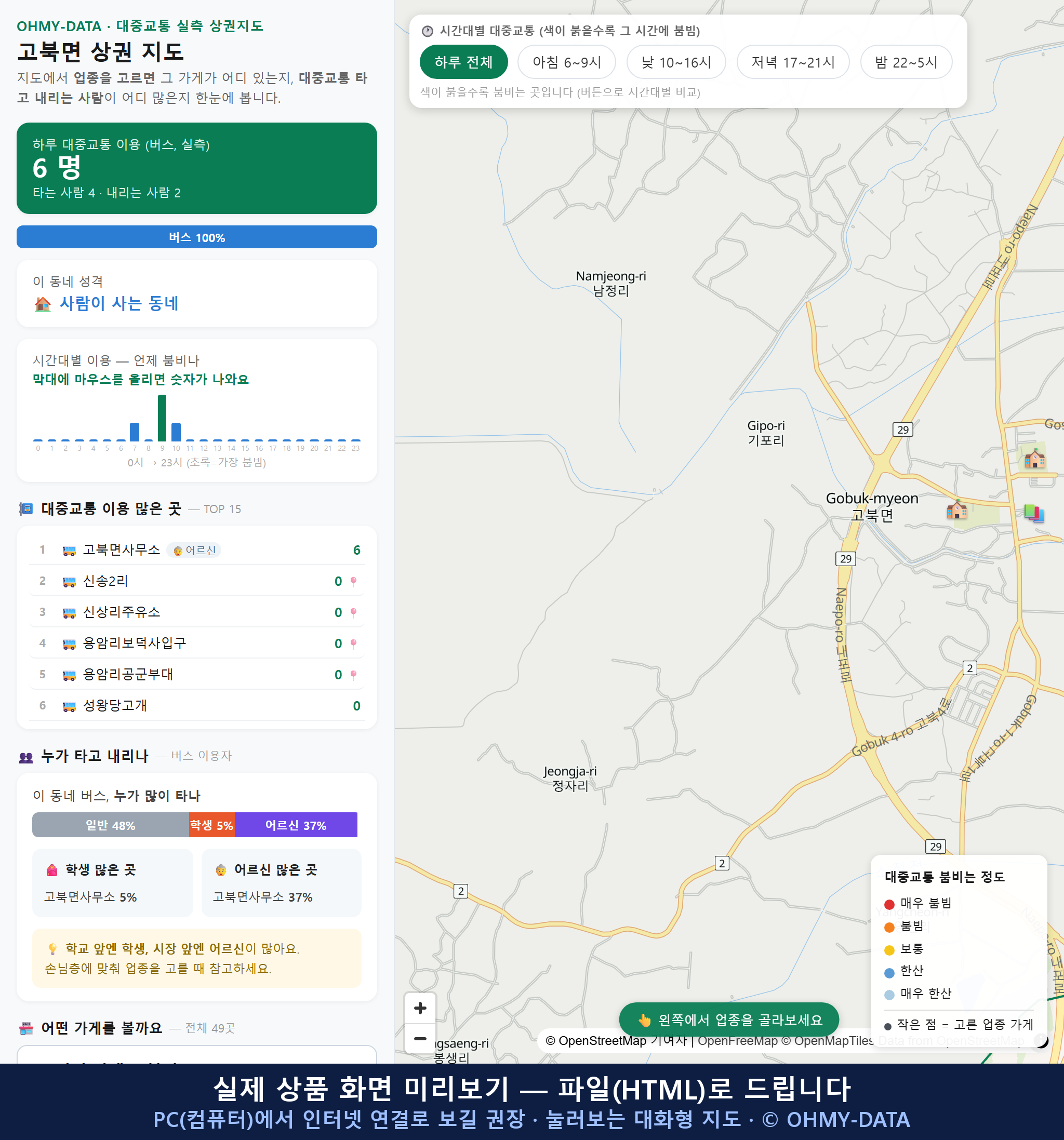1064x1140 pixels.
Task: Click the pin icon next to 용암리공군부대
Action: (353, 674)
